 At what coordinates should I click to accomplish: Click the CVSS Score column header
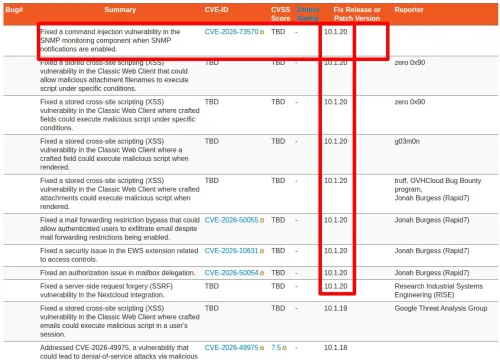click(280, 14)
